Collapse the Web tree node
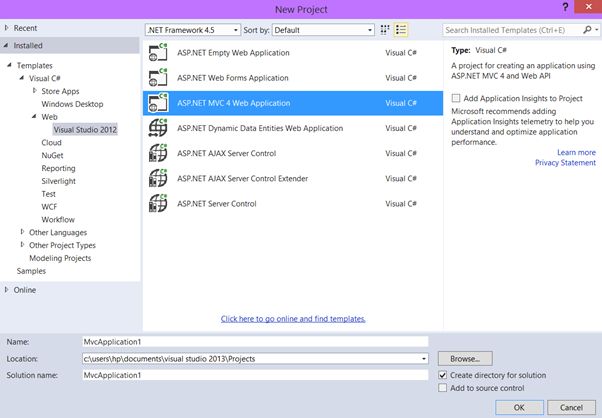 (x=34, y=116)
